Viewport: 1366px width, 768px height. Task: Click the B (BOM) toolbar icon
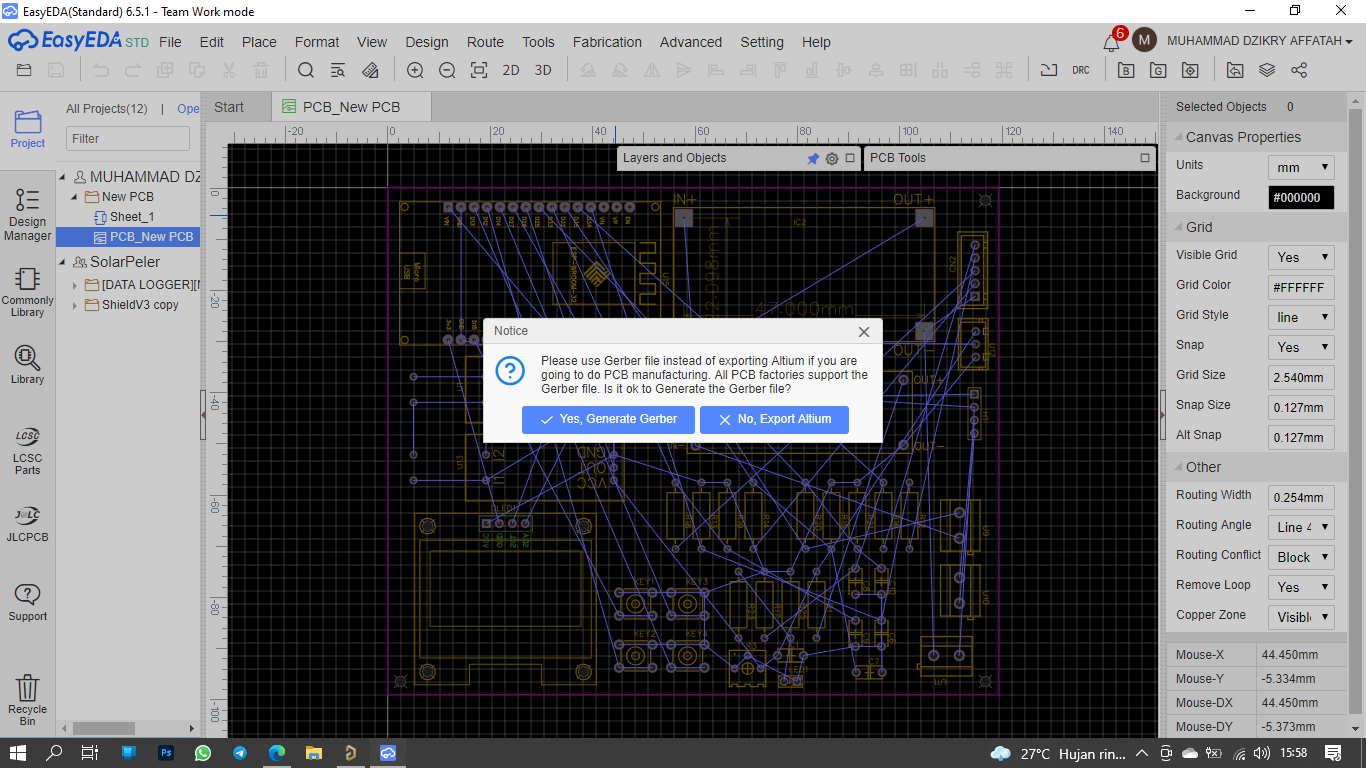coord(1126,70)
